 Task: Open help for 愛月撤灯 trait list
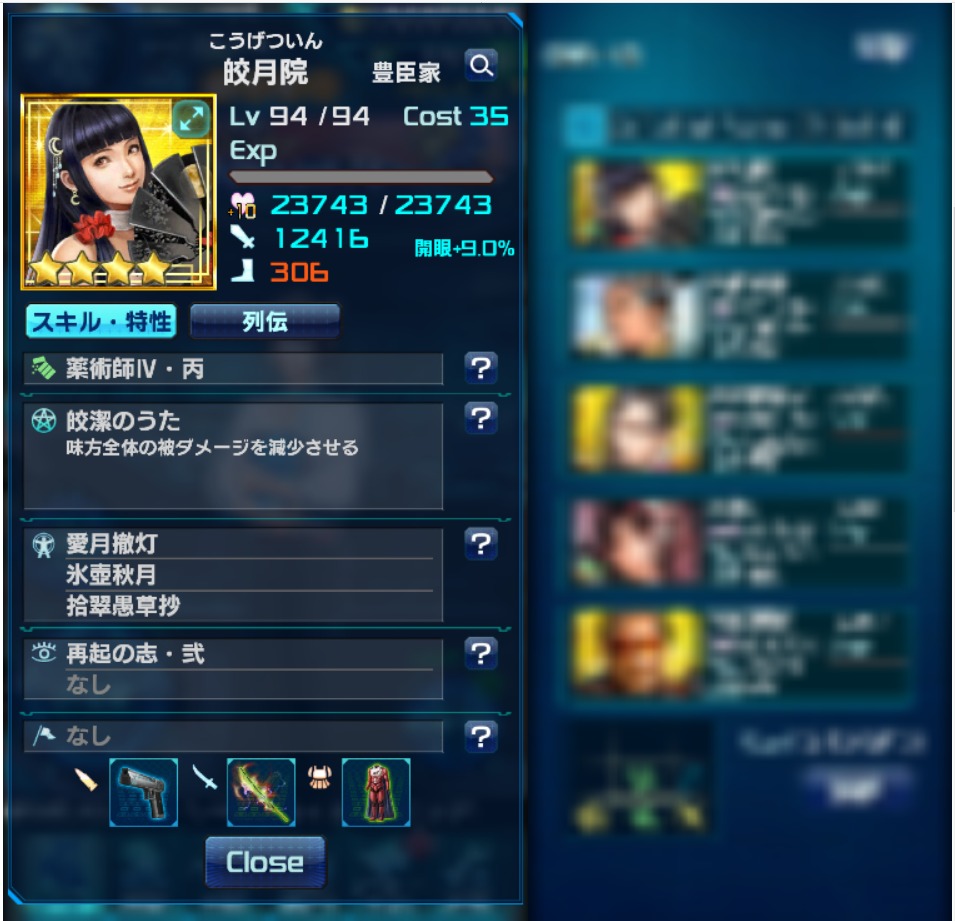(x=481, y=544)
